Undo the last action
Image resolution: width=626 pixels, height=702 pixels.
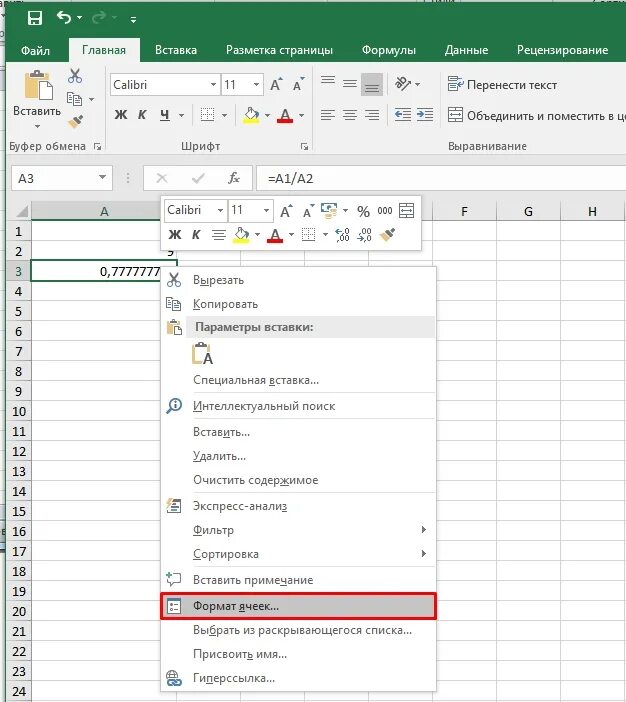coord(64,17)
